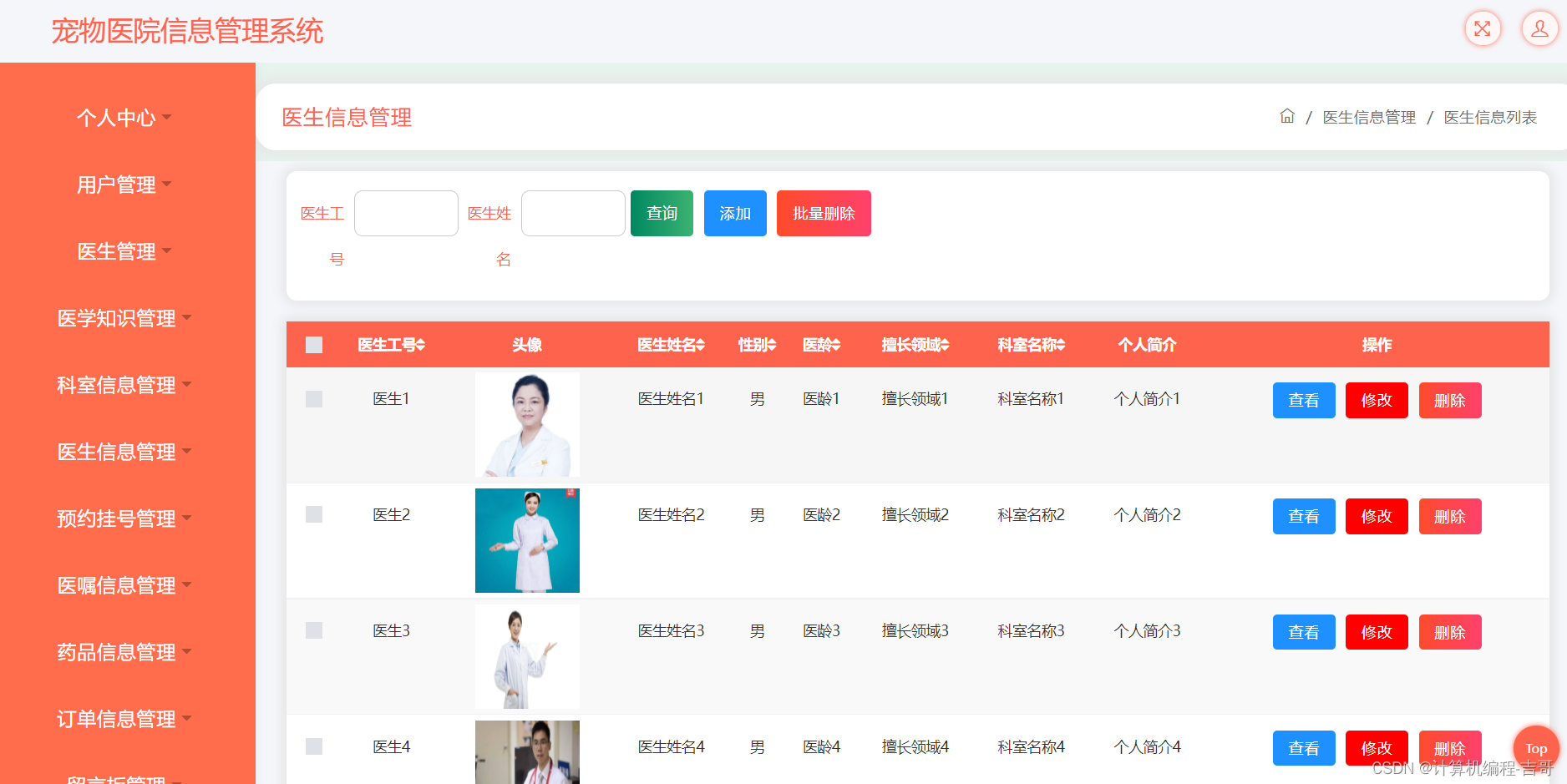Open the 订单信息管理 sidebar menu
1567x784 pixels.
(124, 718)
